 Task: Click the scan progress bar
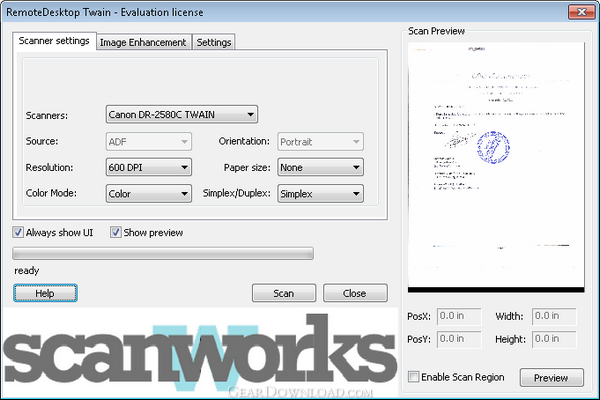click(x=163, y=253)
